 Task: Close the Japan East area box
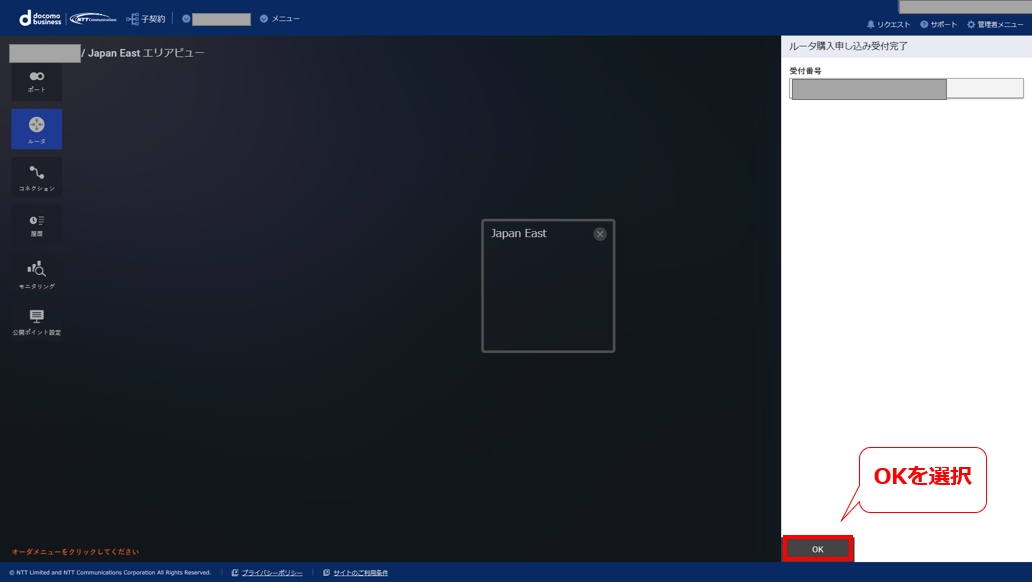coord(600,234)
